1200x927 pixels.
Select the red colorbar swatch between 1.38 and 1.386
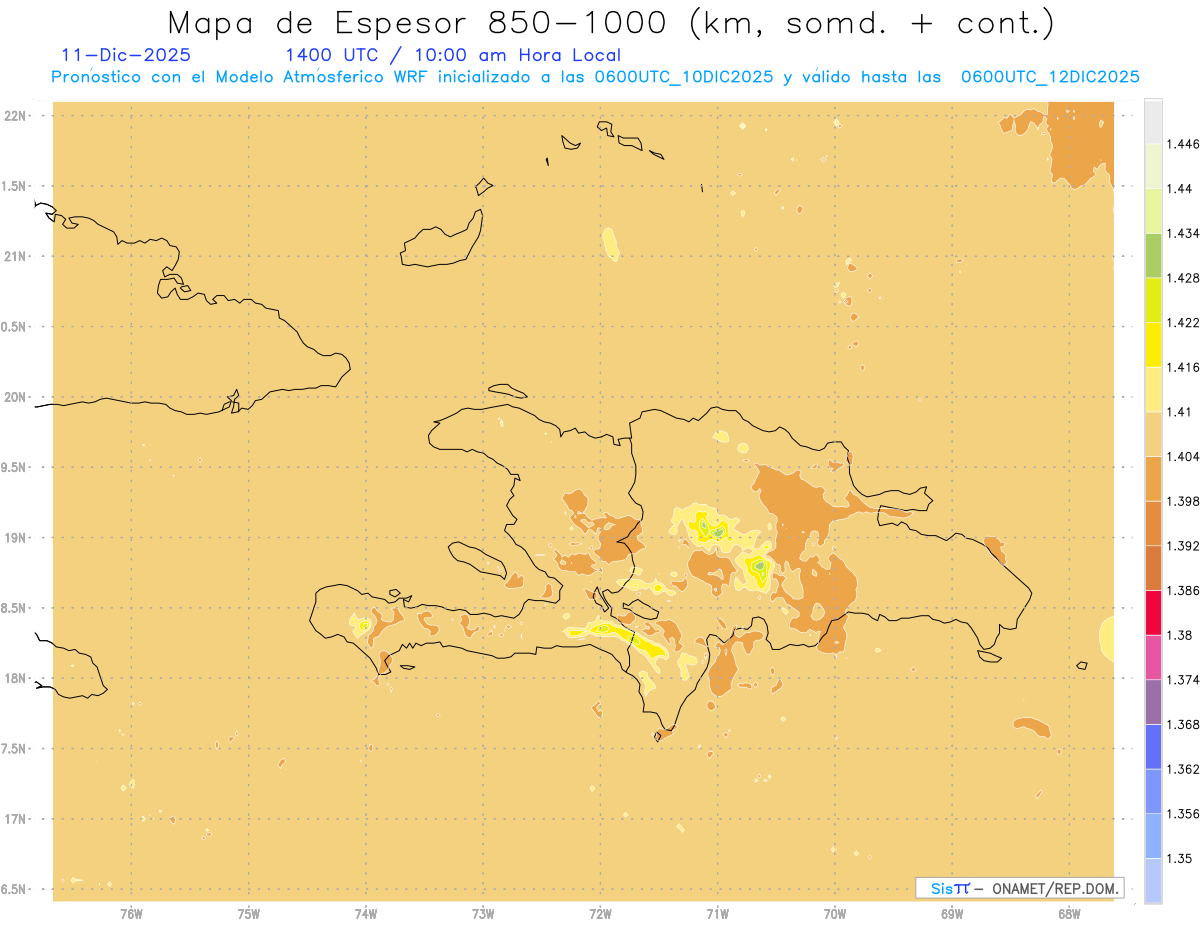[1153, 612]
